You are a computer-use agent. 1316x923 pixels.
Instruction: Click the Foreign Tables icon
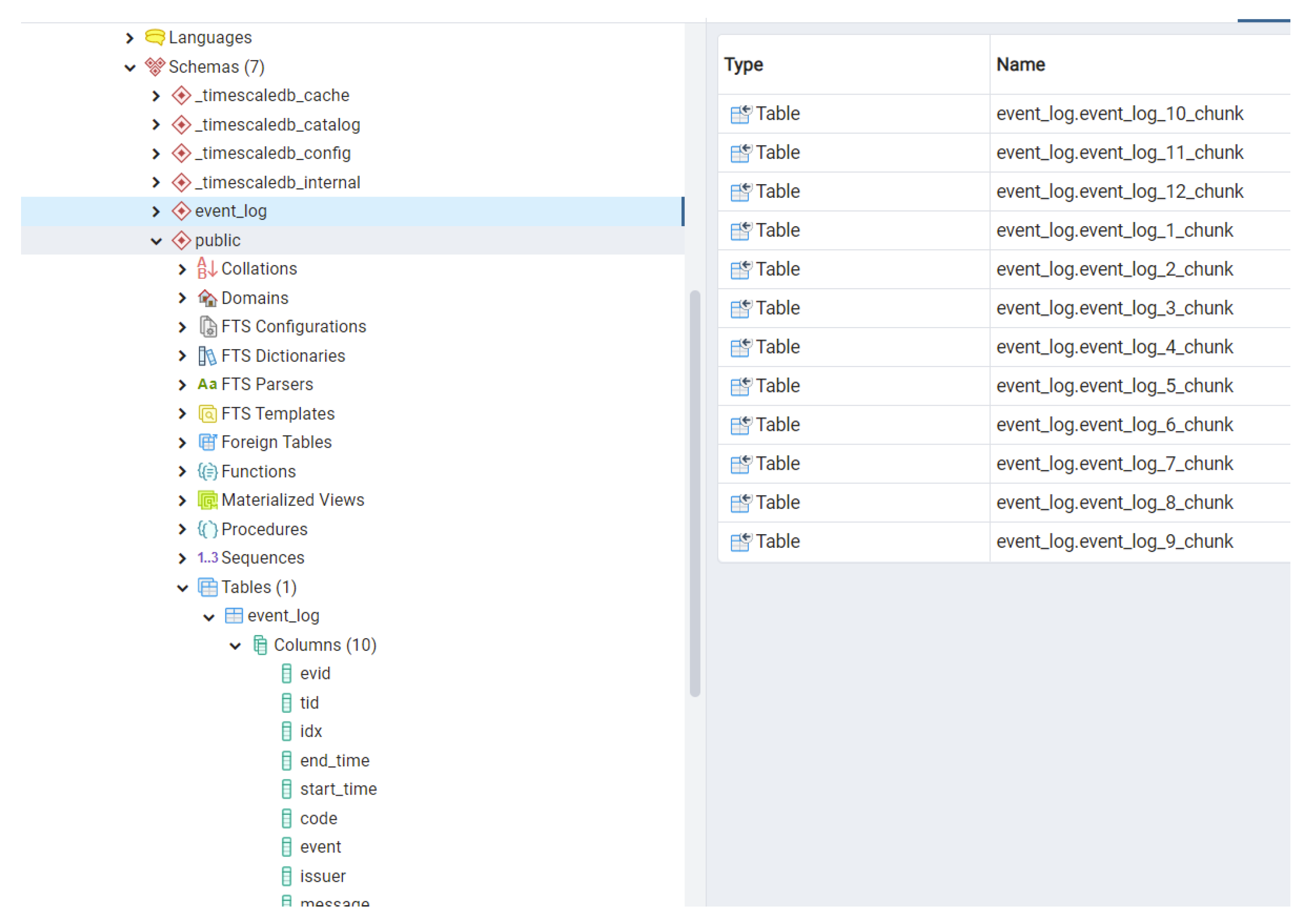point(207,442)
